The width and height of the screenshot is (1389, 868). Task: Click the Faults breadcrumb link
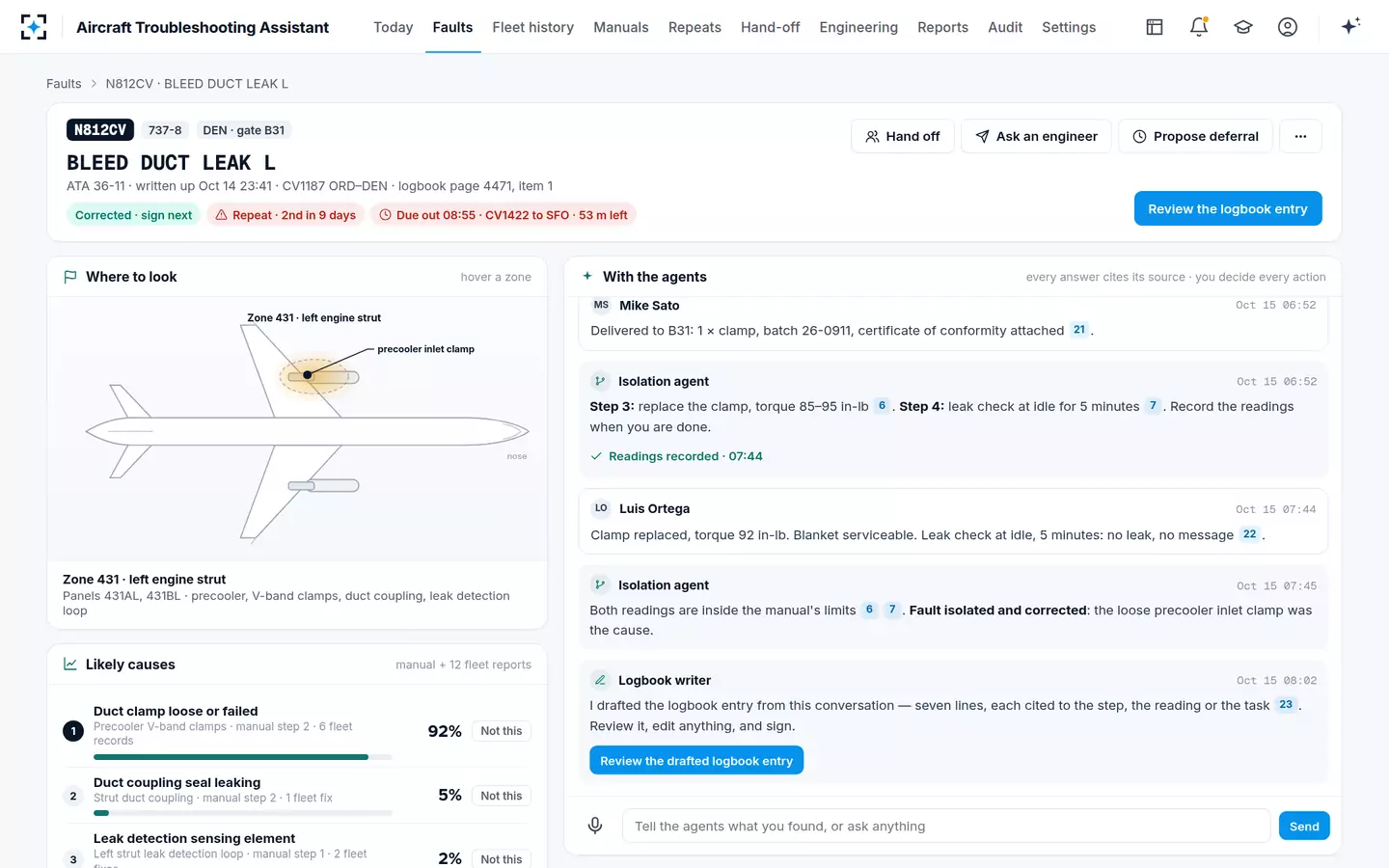[64, 84]
